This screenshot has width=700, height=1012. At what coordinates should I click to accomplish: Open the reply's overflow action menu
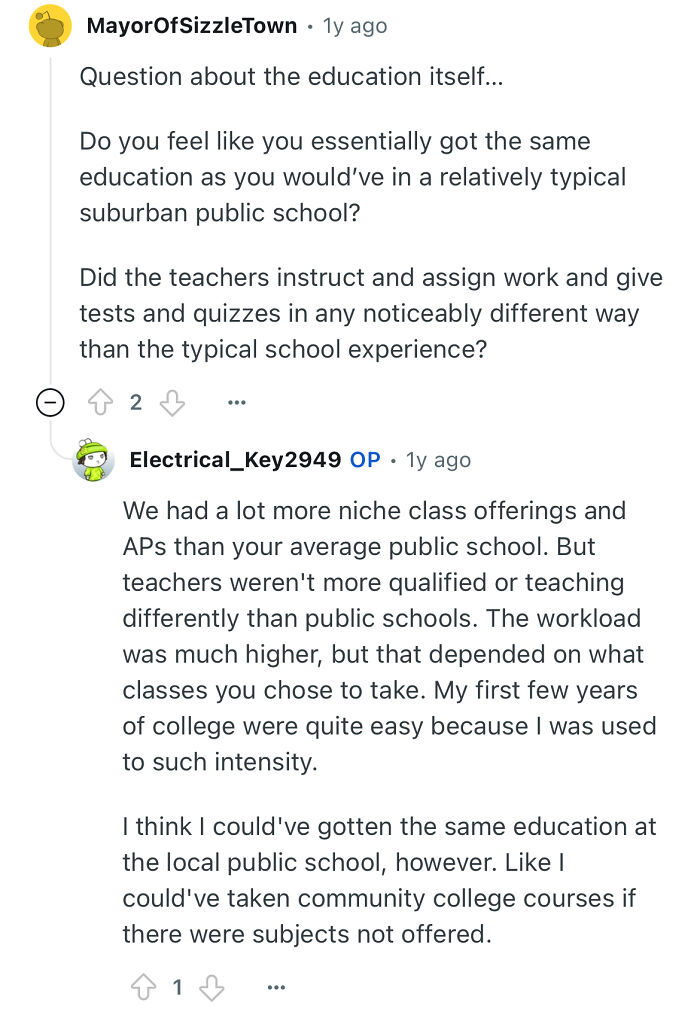pyautogui.click(x=276, y=987)
